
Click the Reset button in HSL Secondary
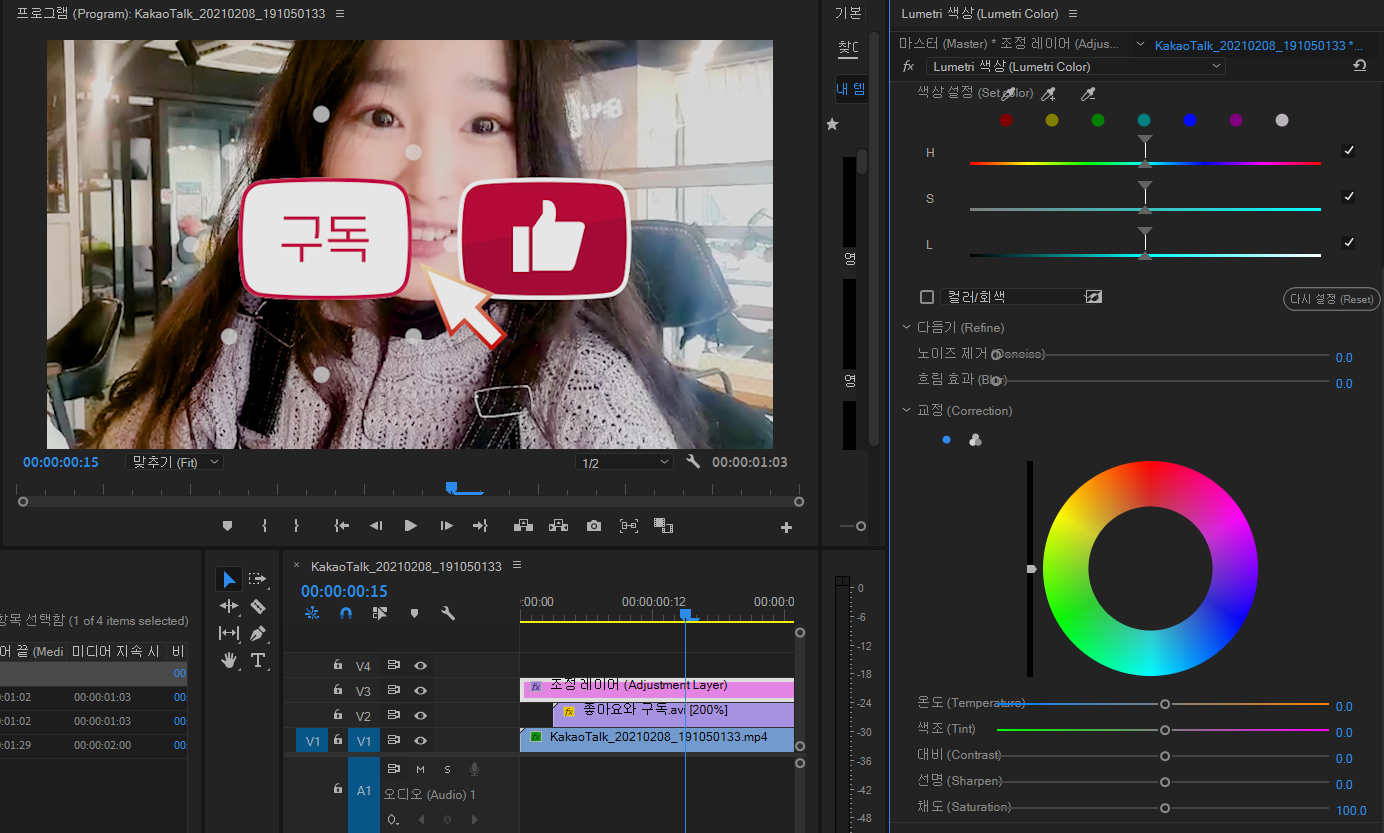(1331, 299)
